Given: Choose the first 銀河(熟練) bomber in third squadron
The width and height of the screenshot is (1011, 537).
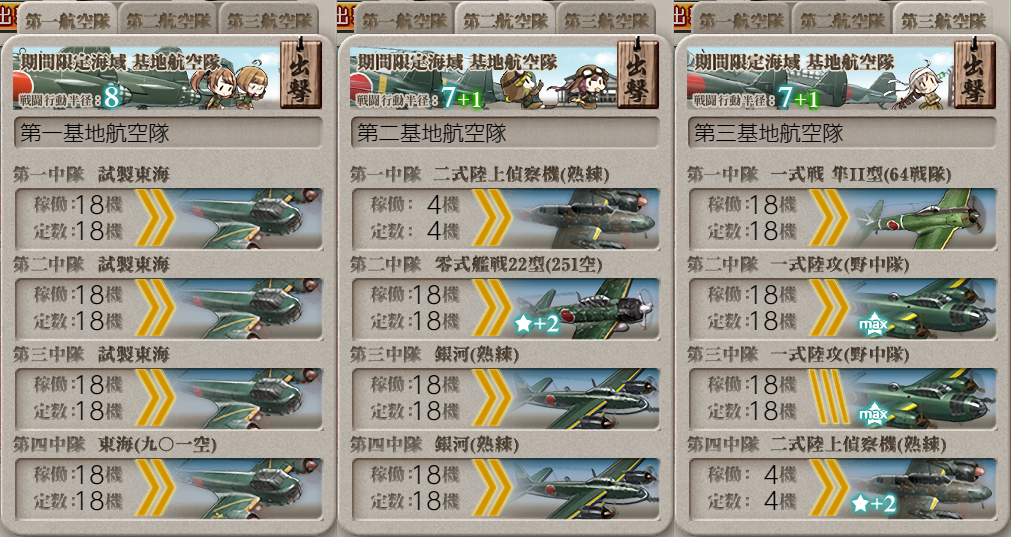Looking at the screenshot, I should [584, 398].
